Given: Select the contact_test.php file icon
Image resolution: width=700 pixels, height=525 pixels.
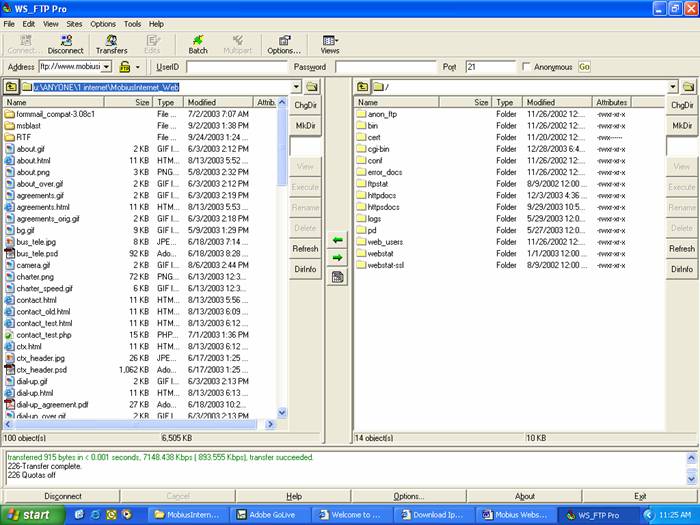Looking at the screenshot, I should 9,335.
